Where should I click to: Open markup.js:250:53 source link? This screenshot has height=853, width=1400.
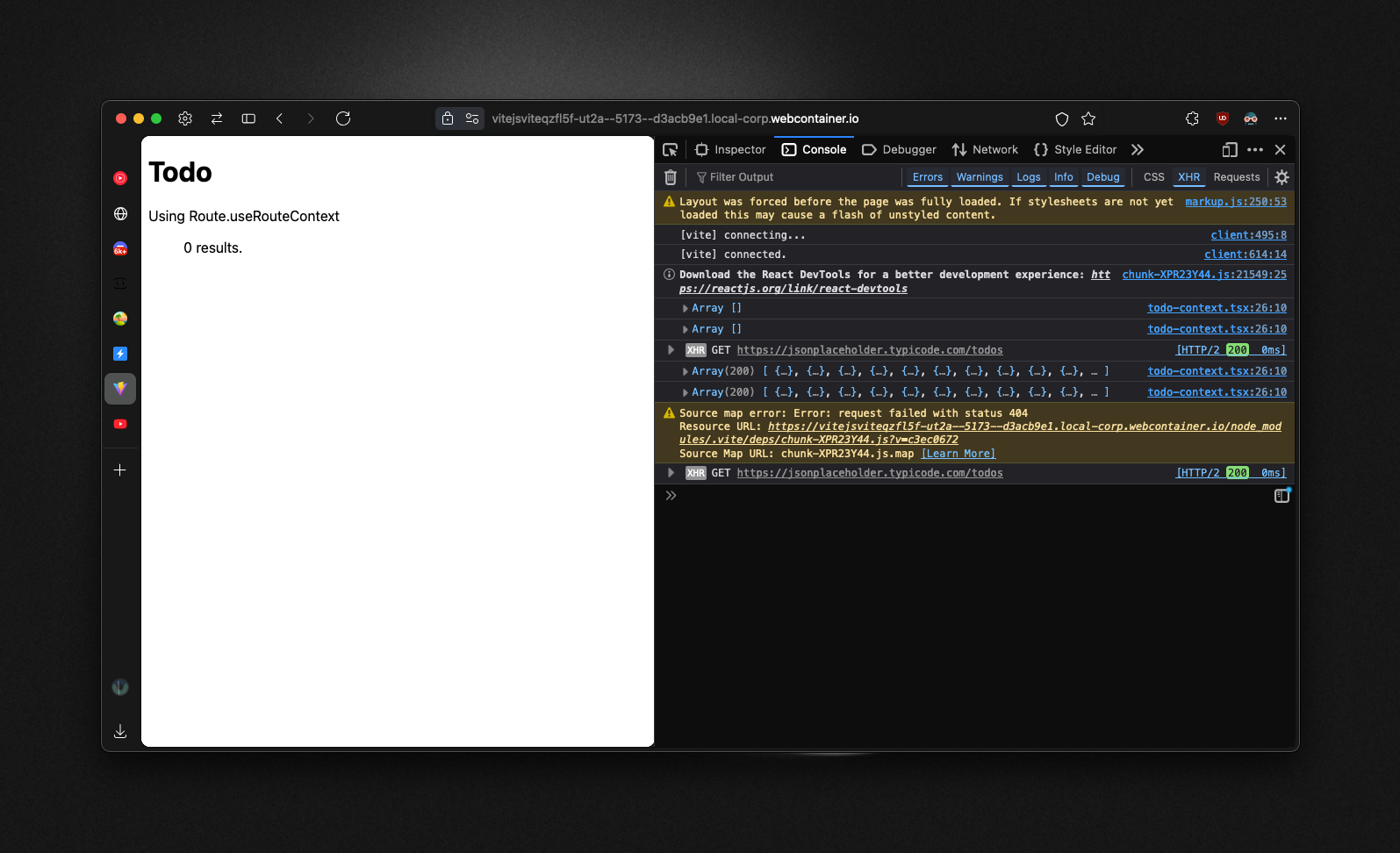[1236, 202]
